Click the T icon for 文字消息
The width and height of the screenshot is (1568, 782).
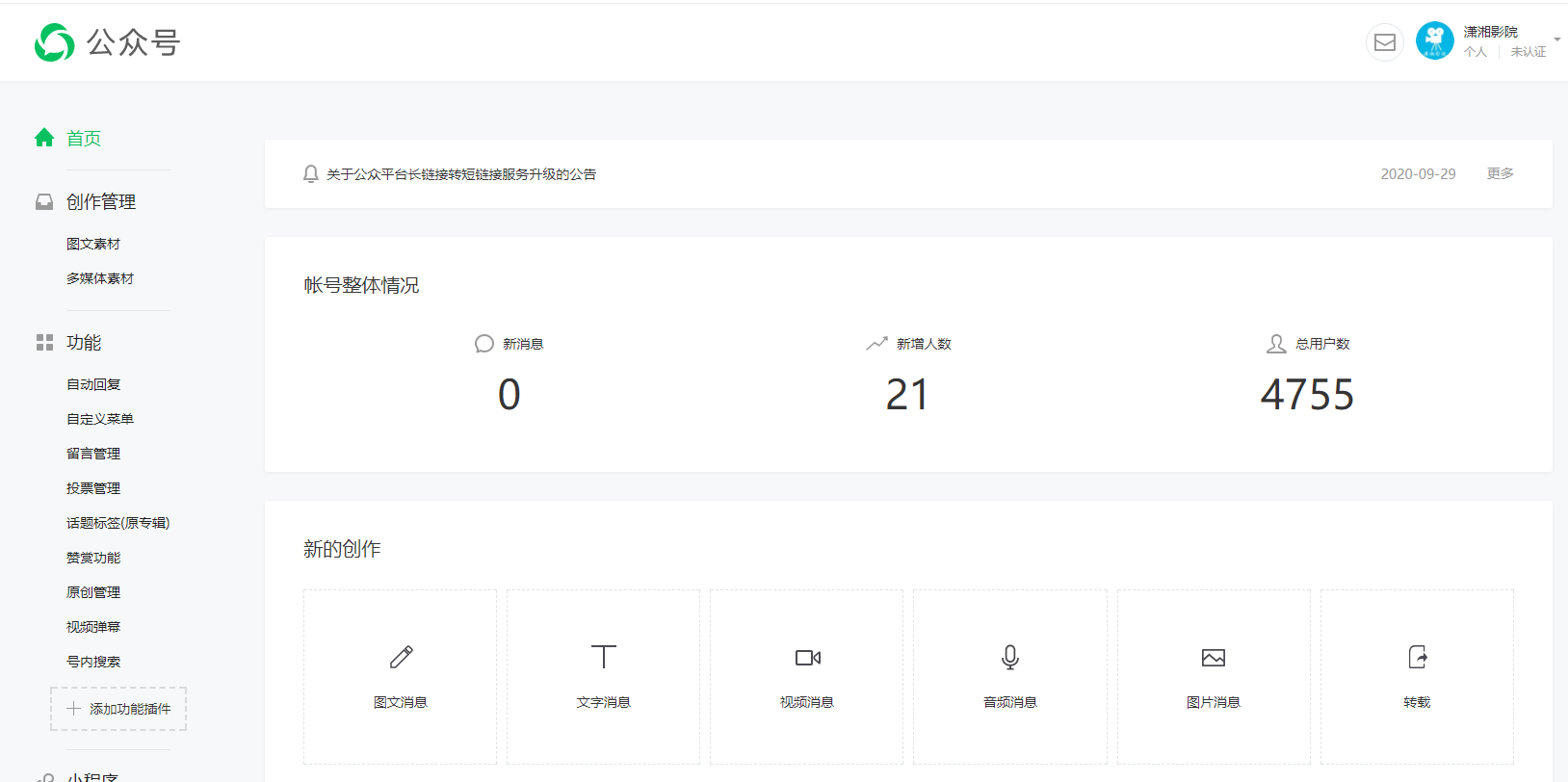[604, 658]
